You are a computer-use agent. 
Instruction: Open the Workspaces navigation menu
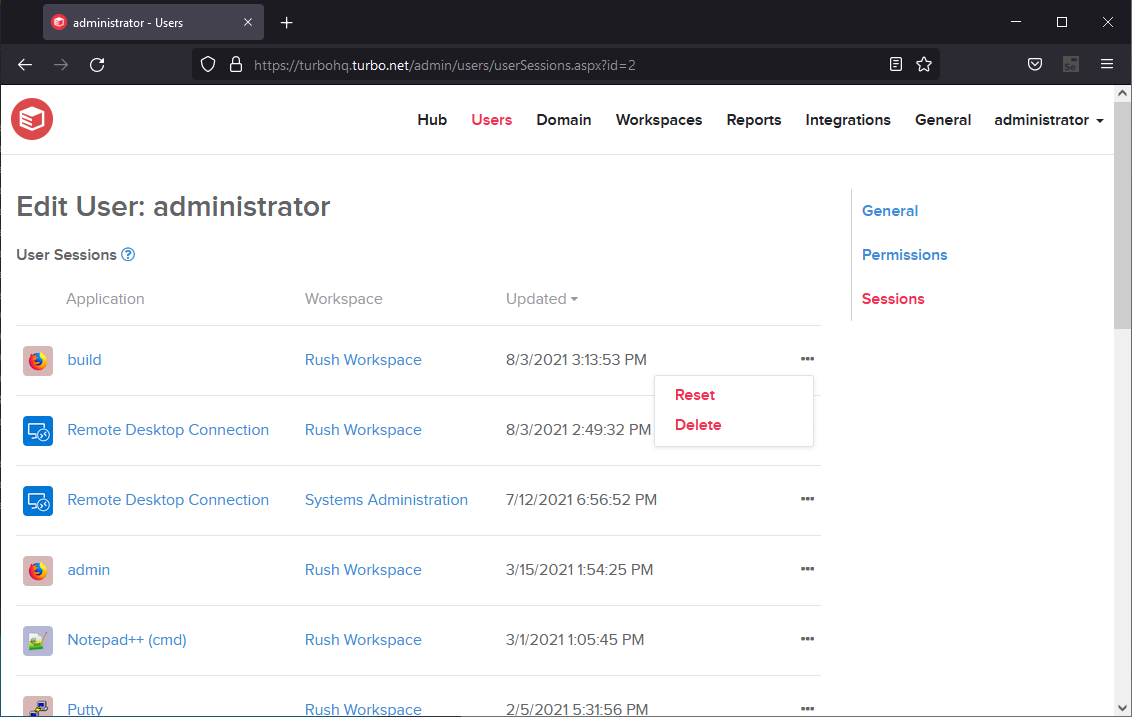point(658,120)
